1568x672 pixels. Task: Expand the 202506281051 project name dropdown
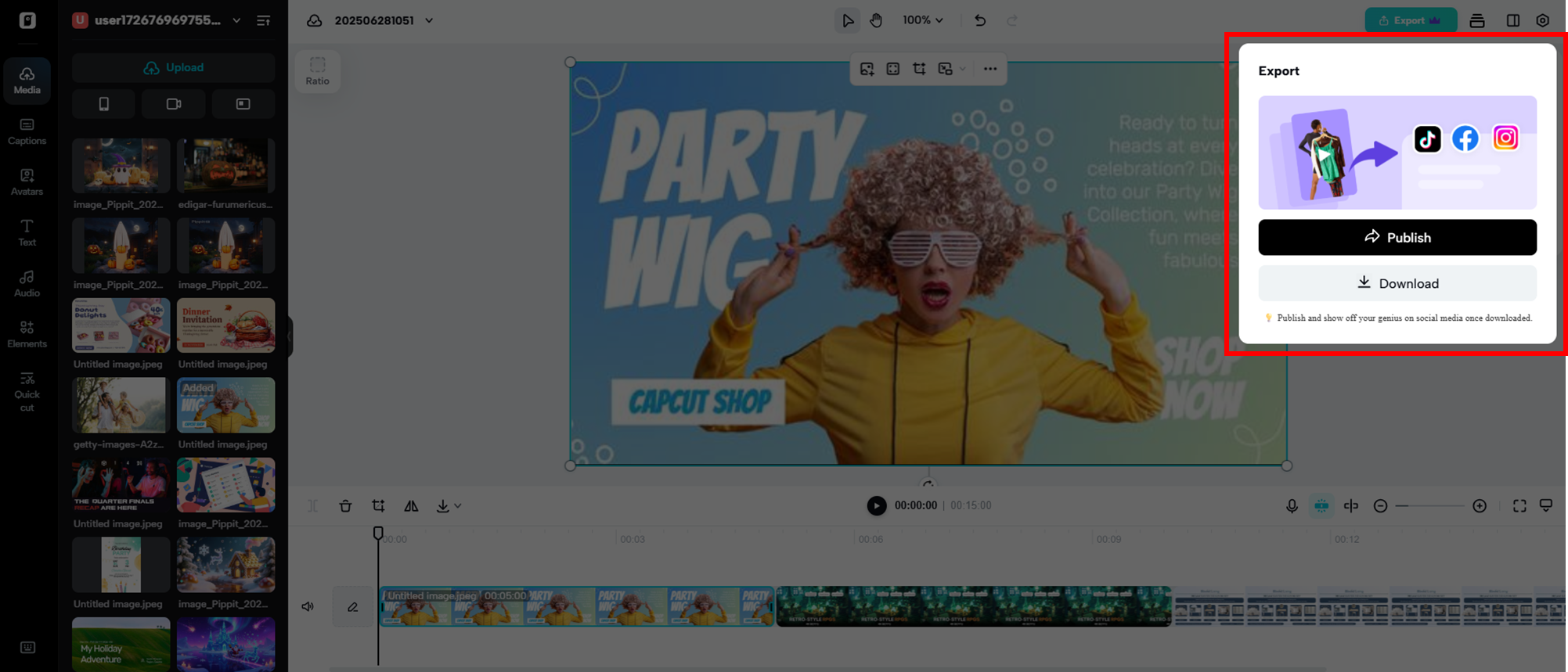(x=429, y=20)
